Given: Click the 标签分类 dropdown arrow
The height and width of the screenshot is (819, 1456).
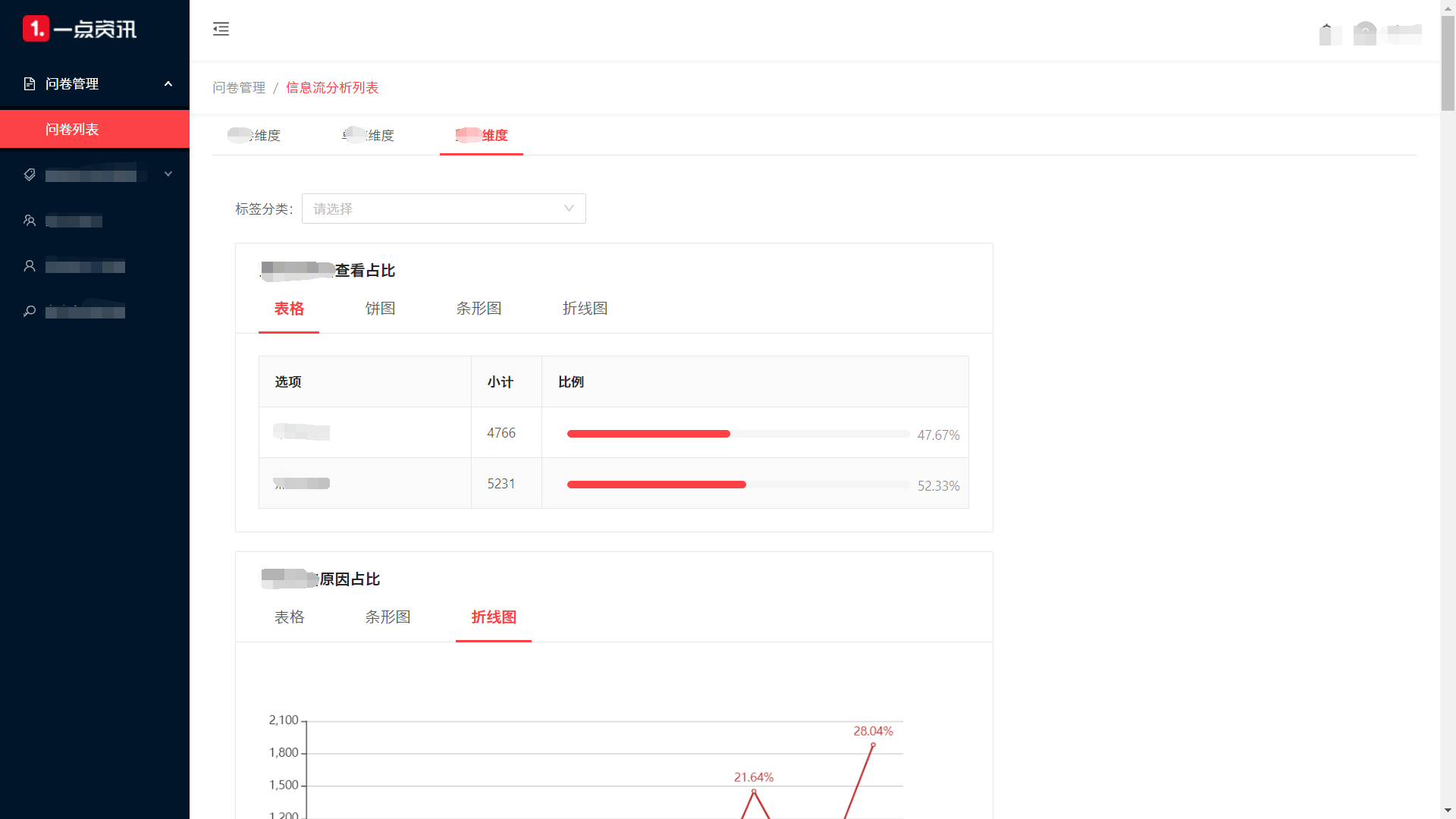Looking at the screenshot, I should [569, 209].
